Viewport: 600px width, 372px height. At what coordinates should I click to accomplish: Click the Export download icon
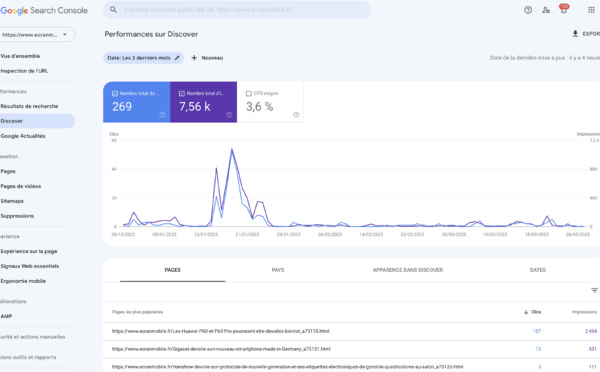point(575,34)
